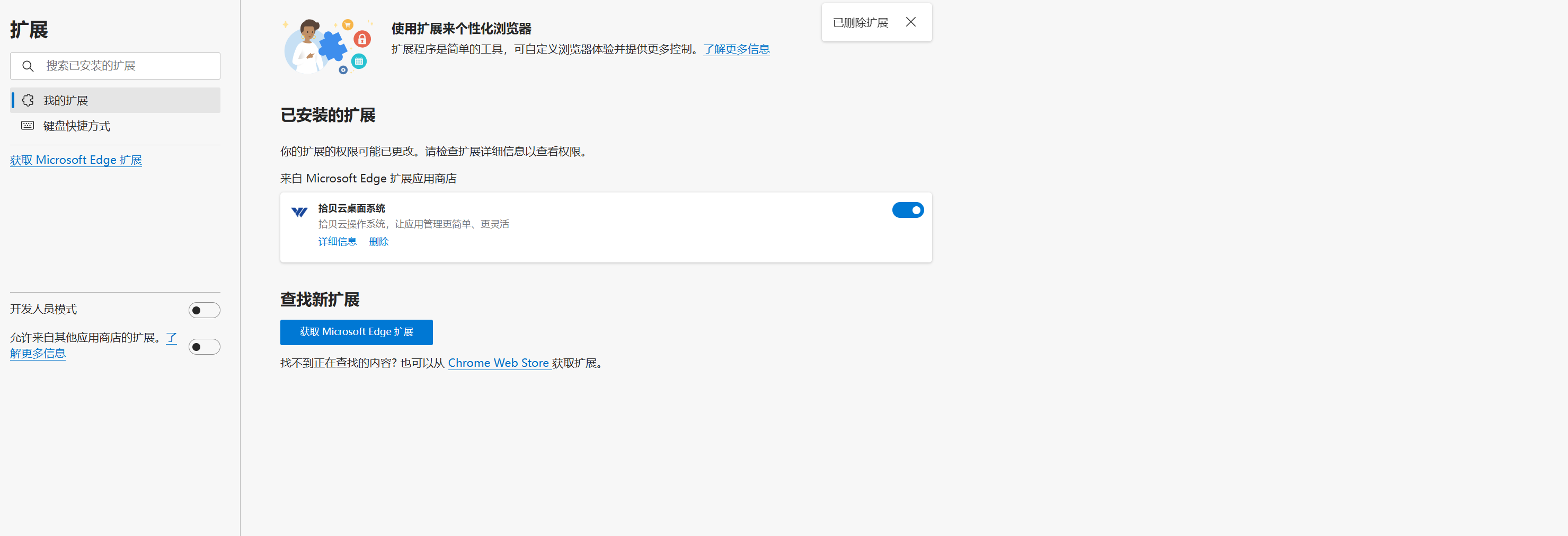Focus the 搜索已安装的扩展 search field
1568x536 pixels.
pos(115,66)
